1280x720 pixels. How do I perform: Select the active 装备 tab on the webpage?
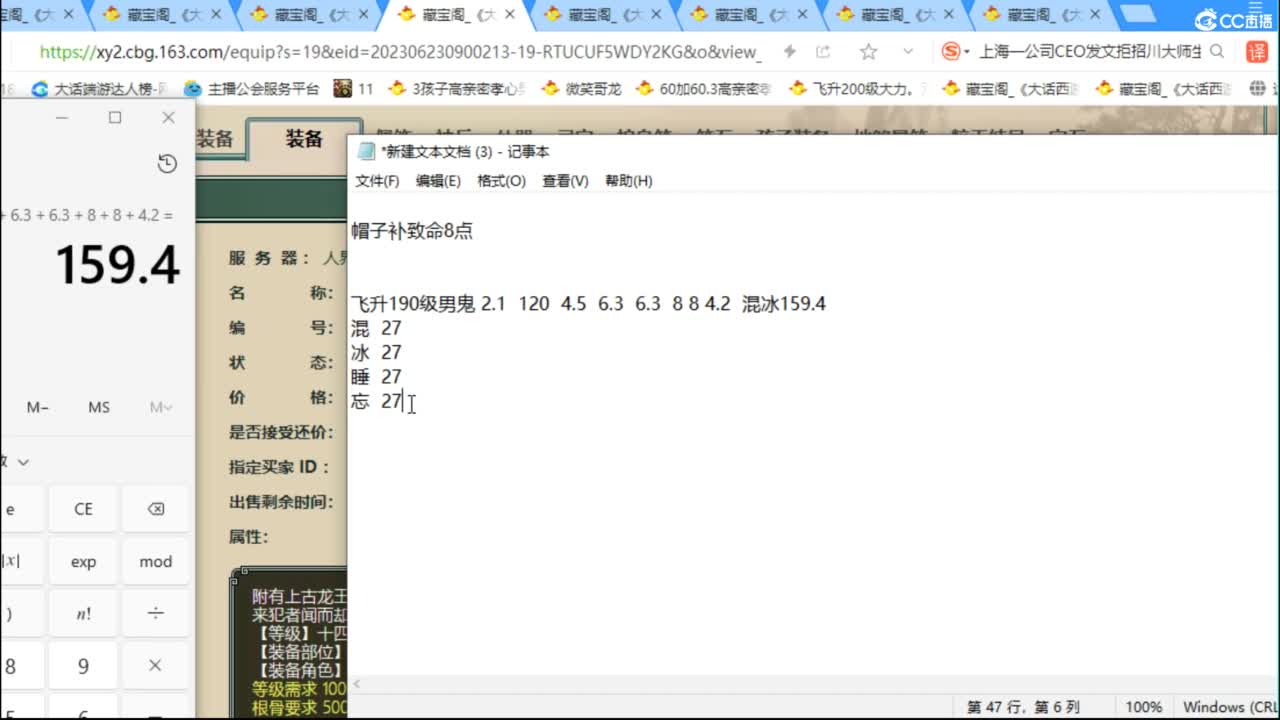304,139
